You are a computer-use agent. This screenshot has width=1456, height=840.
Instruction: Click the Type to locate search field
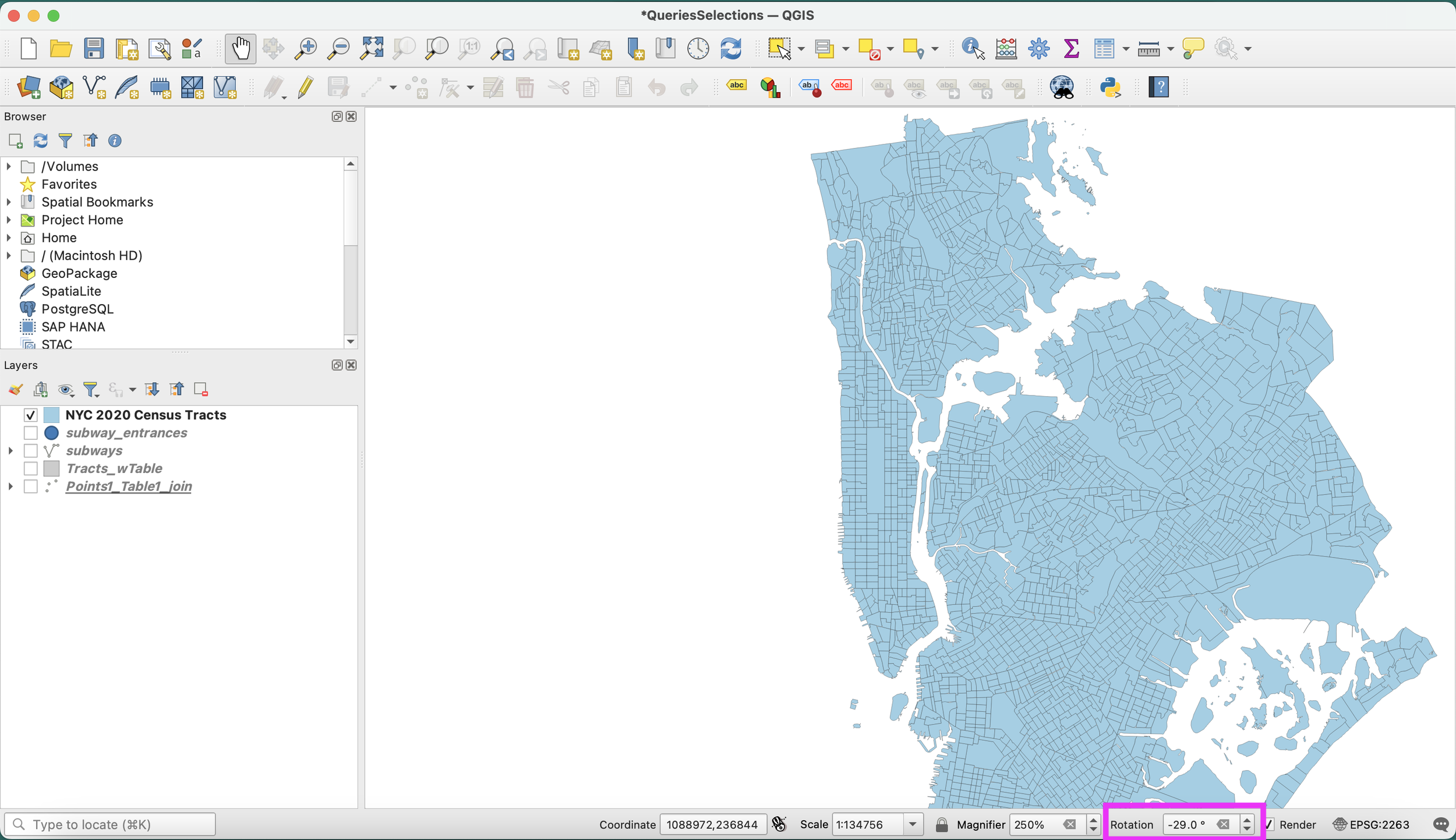coord(111,824)
